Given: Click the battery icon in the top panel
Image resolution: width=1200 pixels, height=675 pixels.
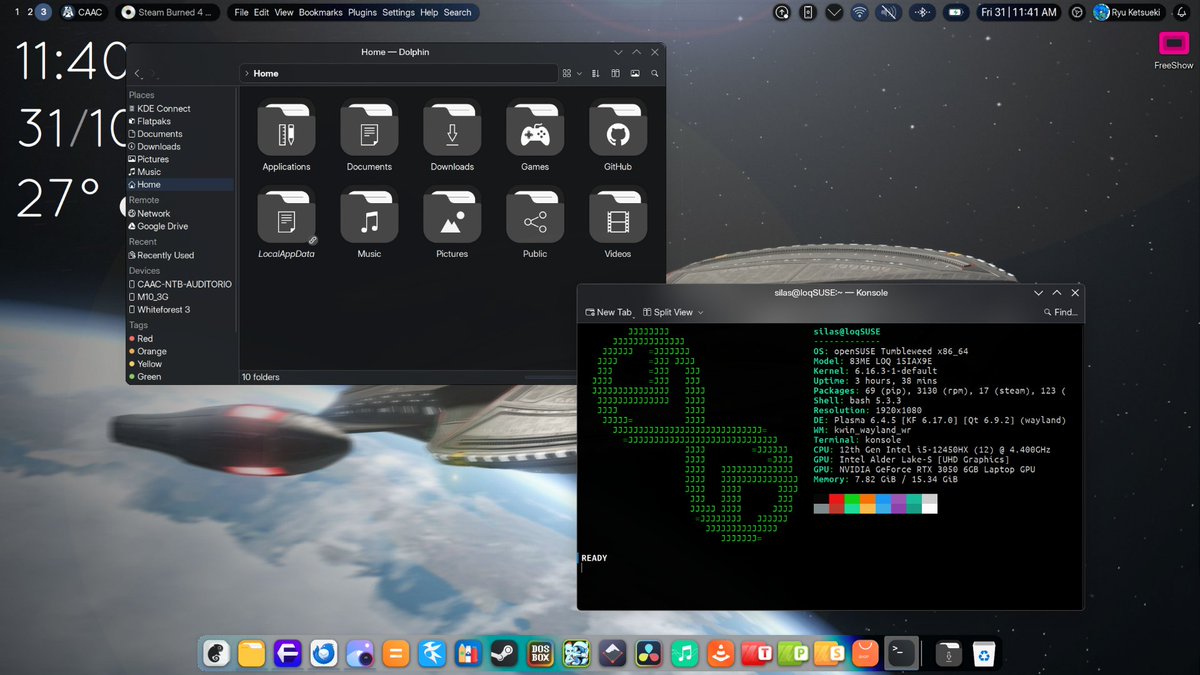Looking at the screenshot, I should [956, 12].
